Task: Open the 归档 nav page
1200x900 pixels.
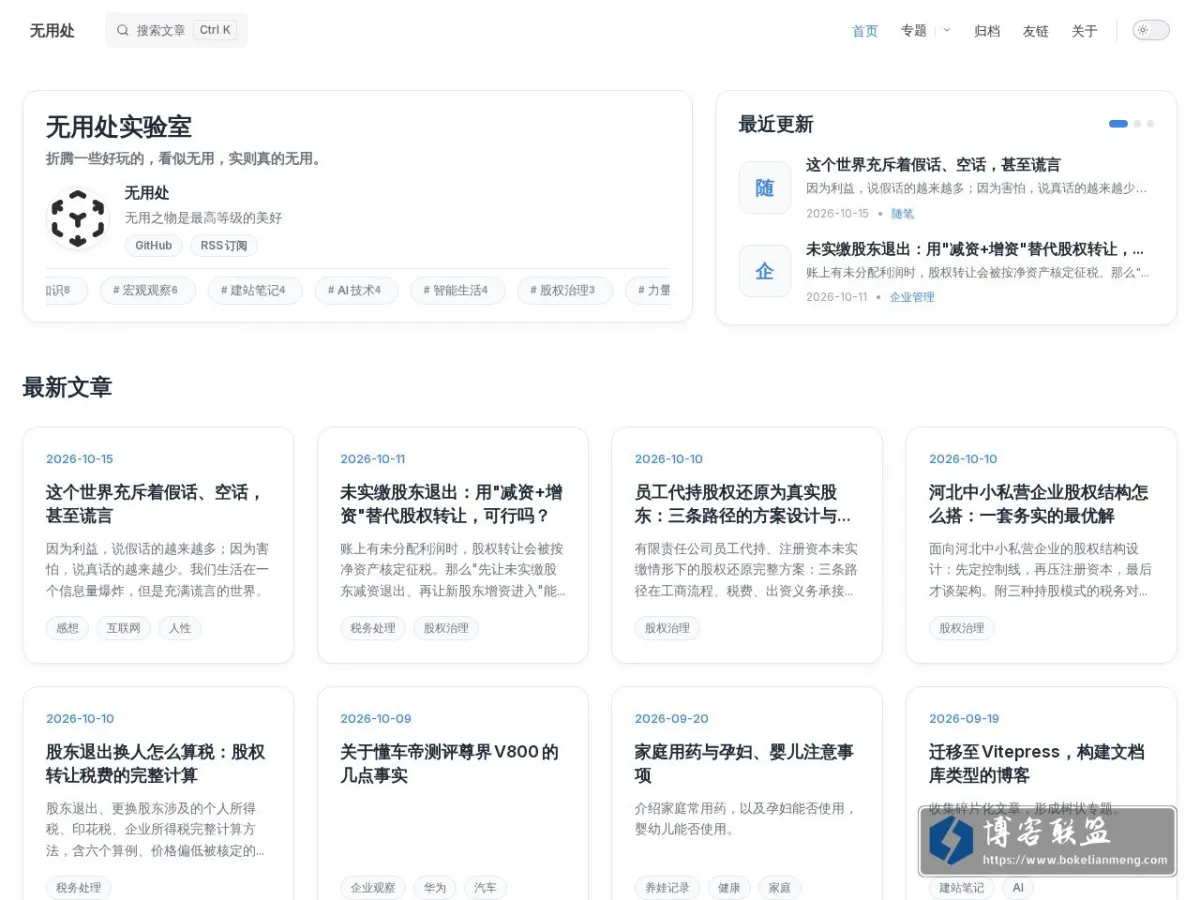Action: (x=987, y=31)
